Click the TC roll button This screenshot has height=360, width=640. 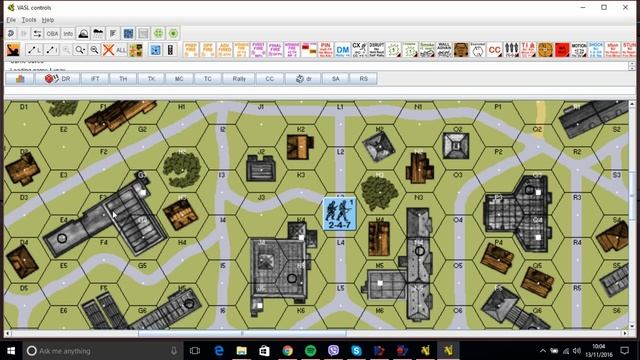point(208,79)
